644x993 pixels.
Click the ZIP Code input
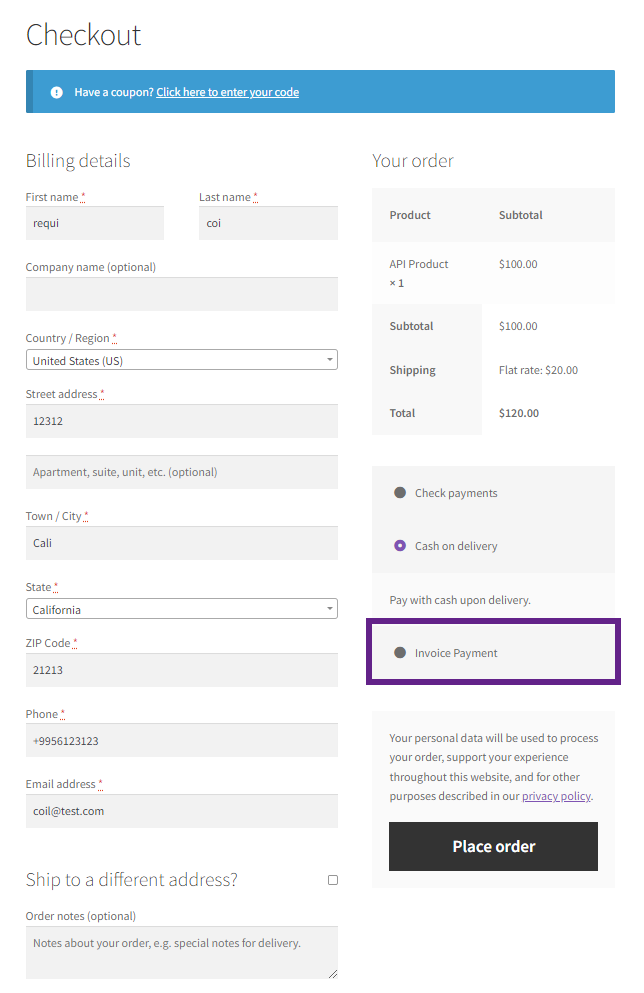(x=181, y=670)
